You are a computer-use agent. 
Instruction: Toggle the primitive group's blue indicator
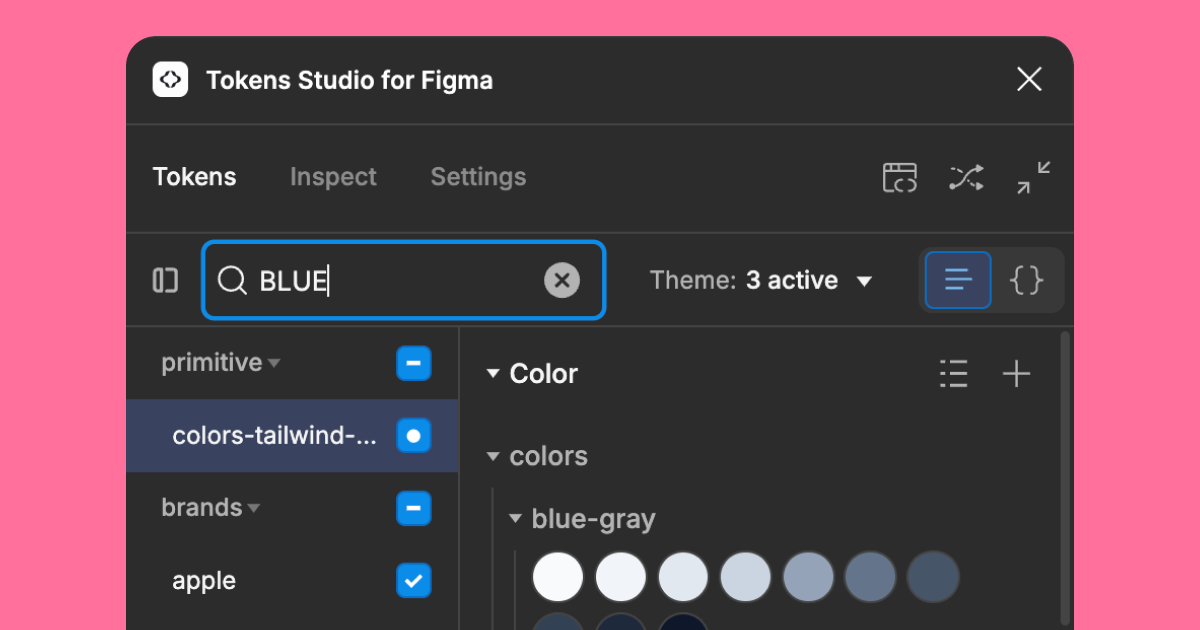pos(413,363)
